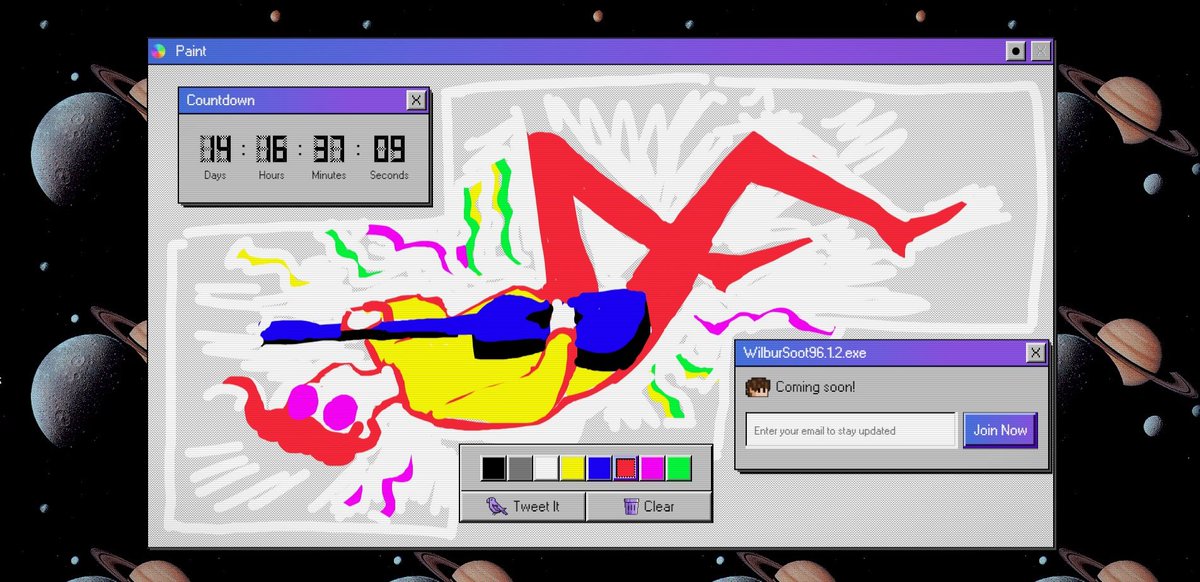
Task: Click the Minutes countdown digits
Action: coord(329,150)
